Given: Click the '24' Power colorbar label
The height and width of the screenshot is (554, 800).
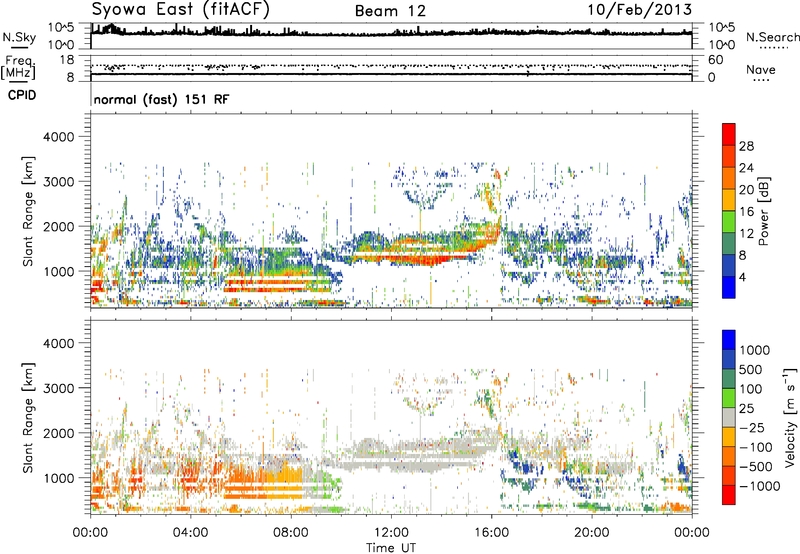Looking at the screenshot, I should click(746, 168).
